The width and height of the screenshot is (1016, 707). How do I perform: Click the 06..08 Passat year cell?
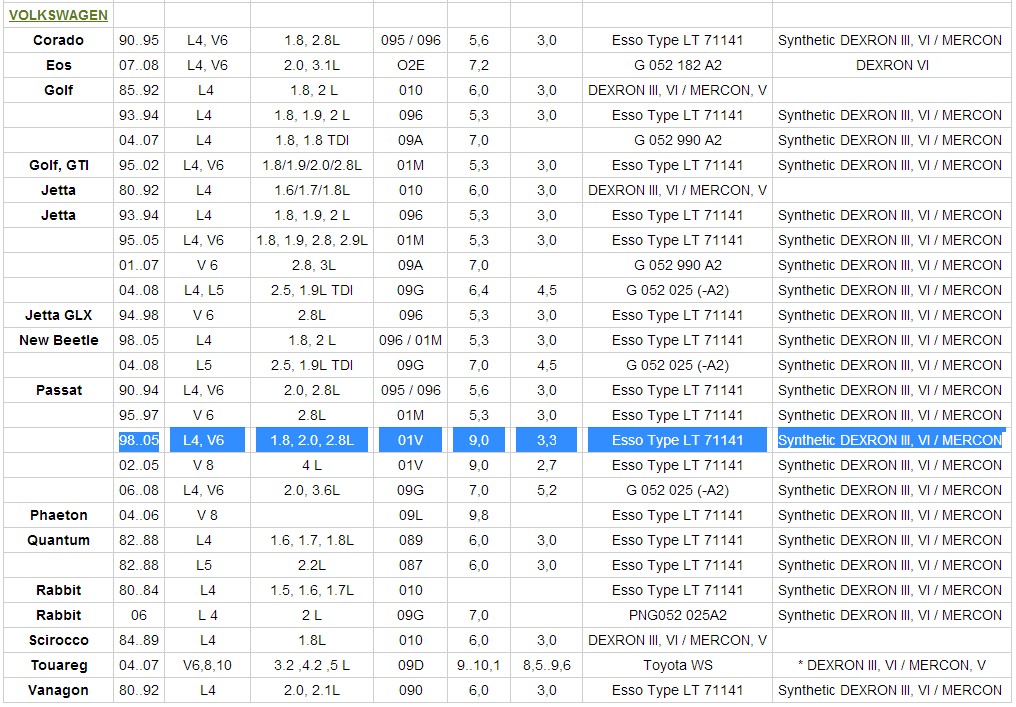point(139,491)
